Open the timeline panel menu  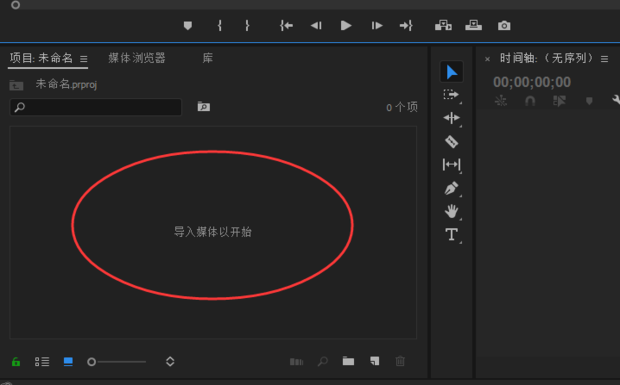(605, 59)
